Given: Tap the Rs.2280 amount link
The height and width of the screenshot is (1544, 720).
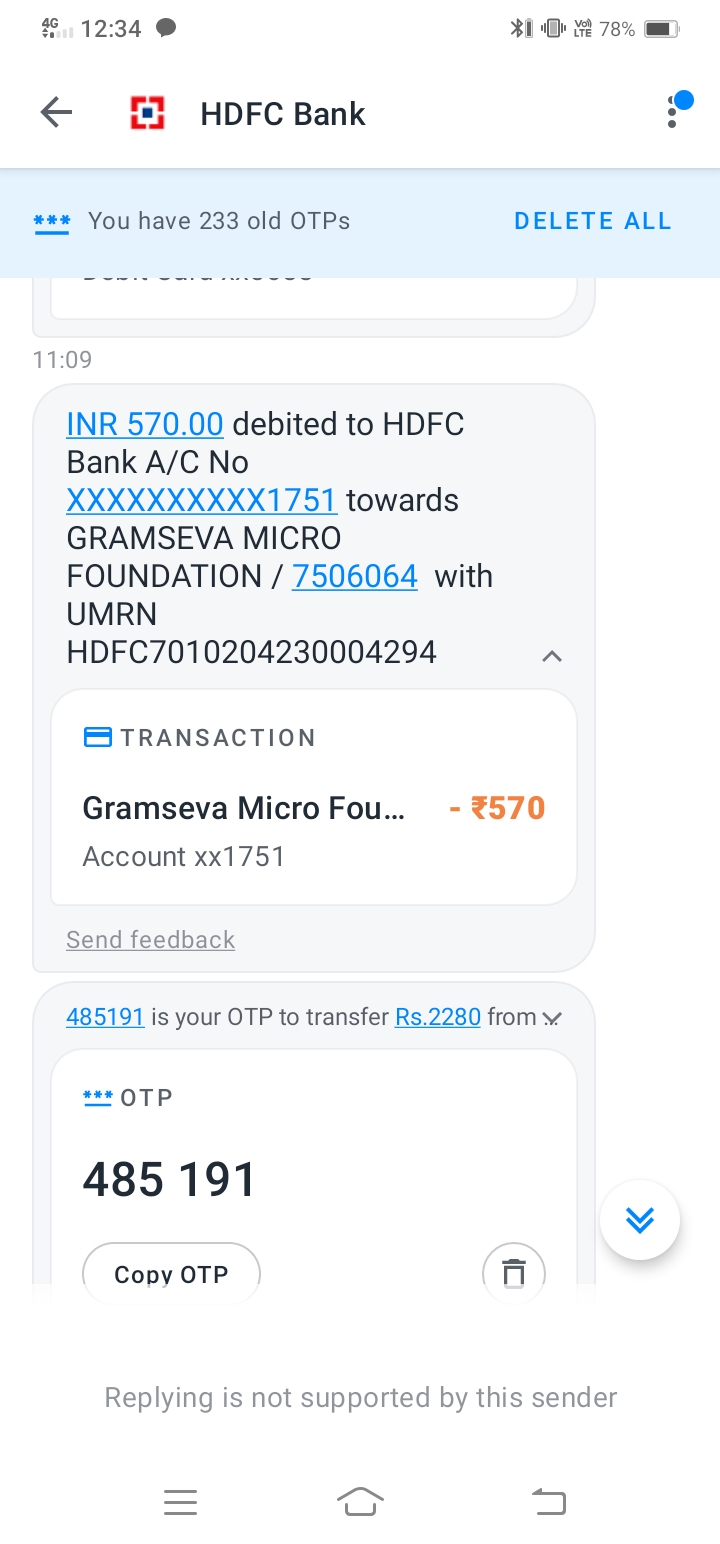Looking at the screenshot, I should pyautogui.click(x=438, y=1017).
